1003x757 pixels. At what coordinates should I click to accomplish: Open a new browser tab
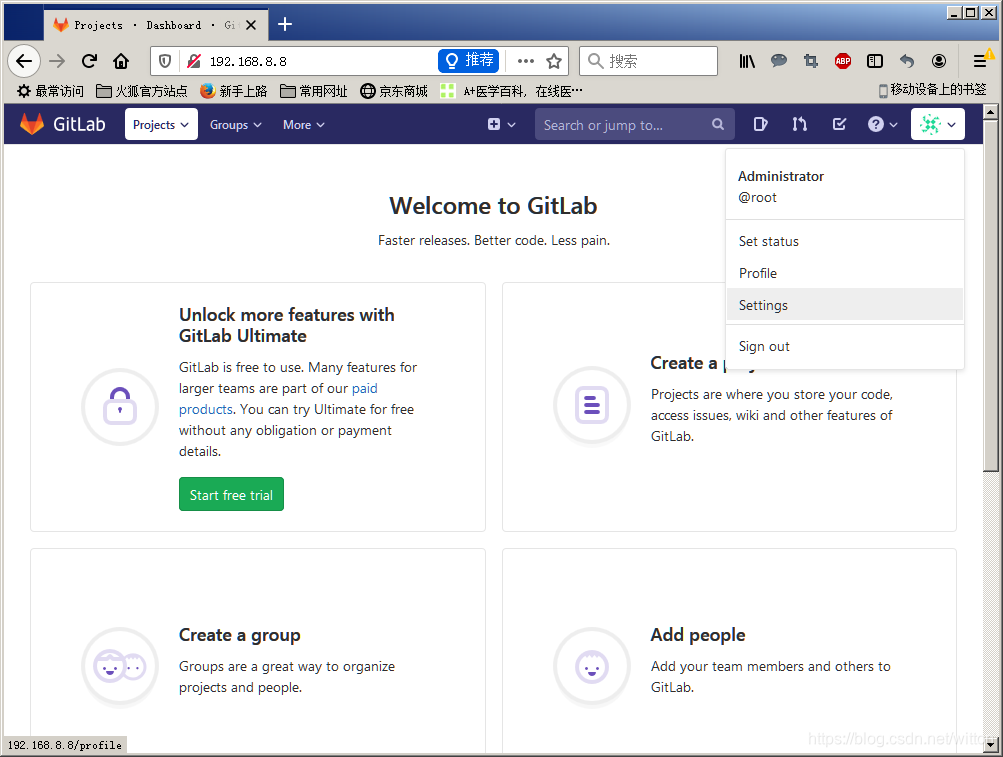click(x=285, y=24)
